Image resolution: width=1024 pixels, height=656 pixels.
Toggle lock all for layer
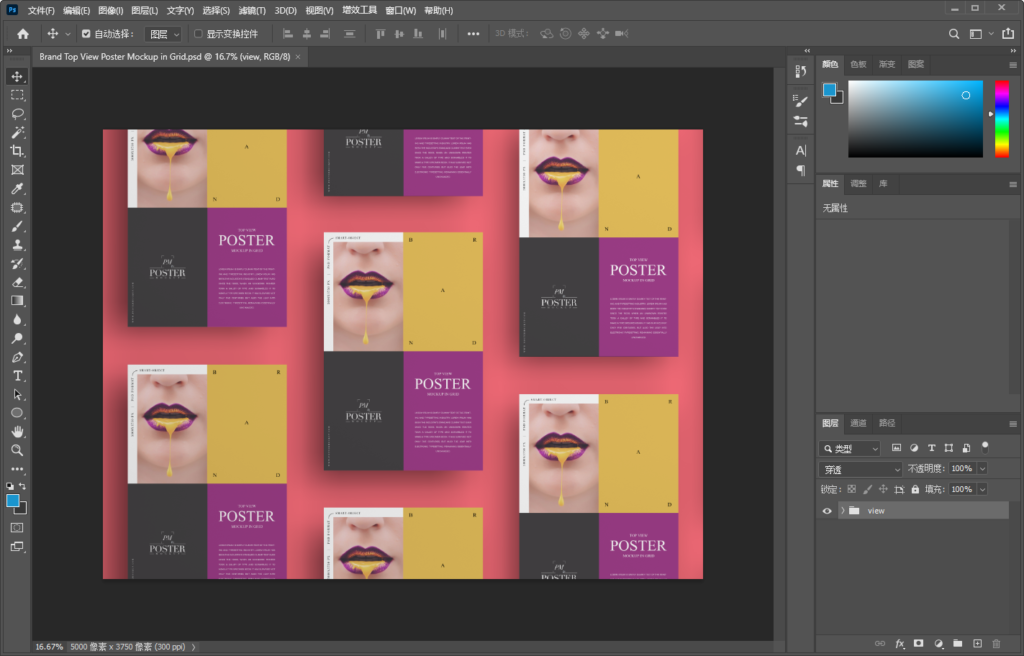[915, 489]
